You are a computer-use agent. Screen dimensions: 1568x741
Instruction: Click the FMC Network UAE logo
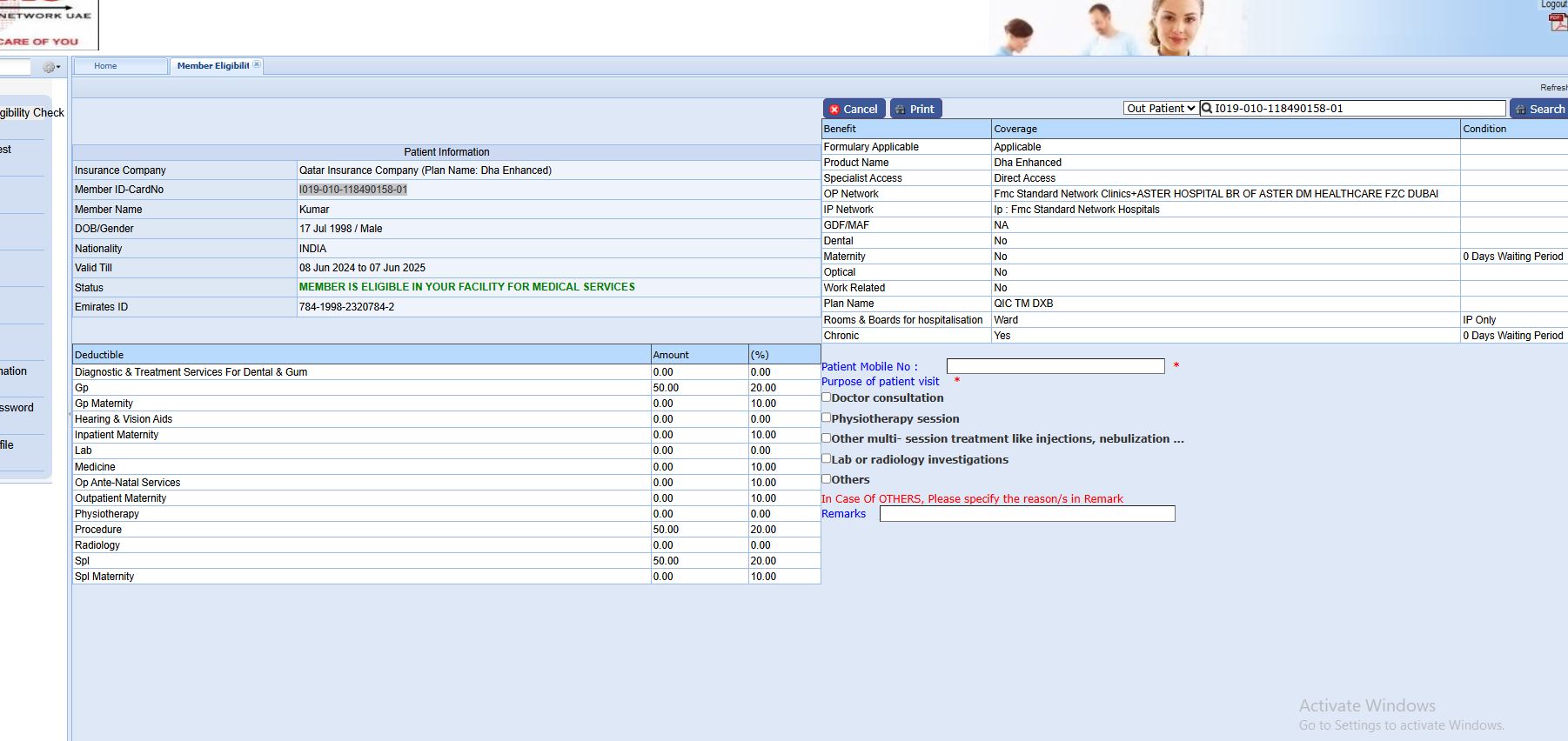click(x=48, y=24)
